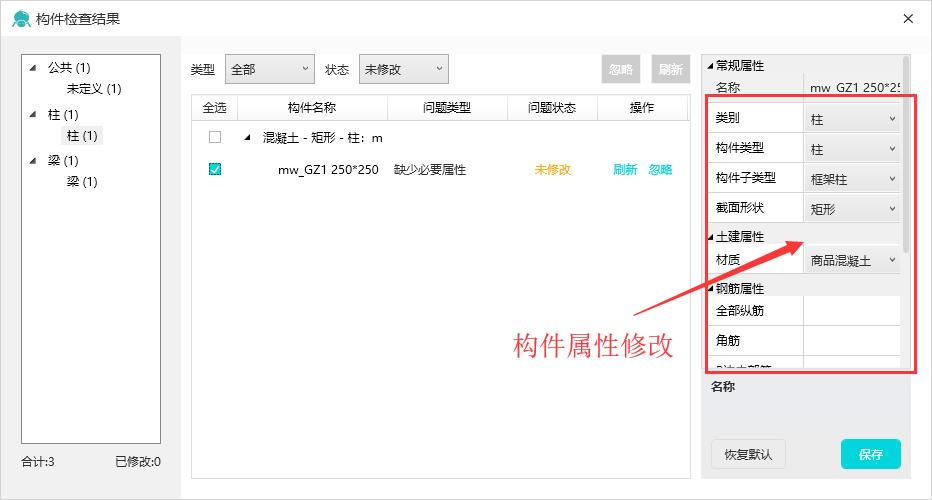Select the highlighted 柱 (1) child item
The width and height of the screenshot is (932, 500).
click(x=82, y=136)
